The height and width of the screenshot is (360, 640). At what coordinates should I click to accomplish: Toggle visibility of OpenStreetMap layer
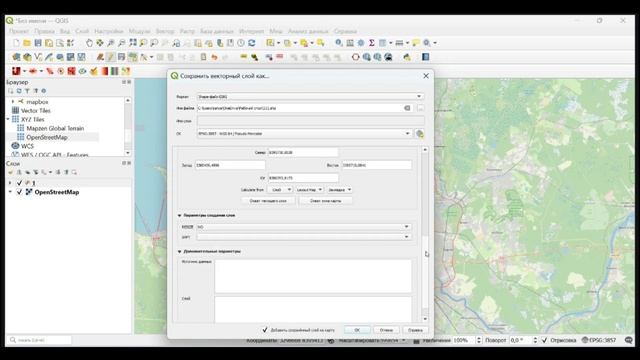[x=19, y=192]
